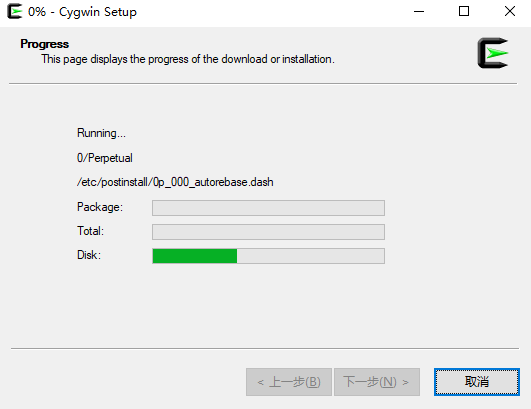Click the Progress heading text

pyautogui.click(x=44, y=44)
